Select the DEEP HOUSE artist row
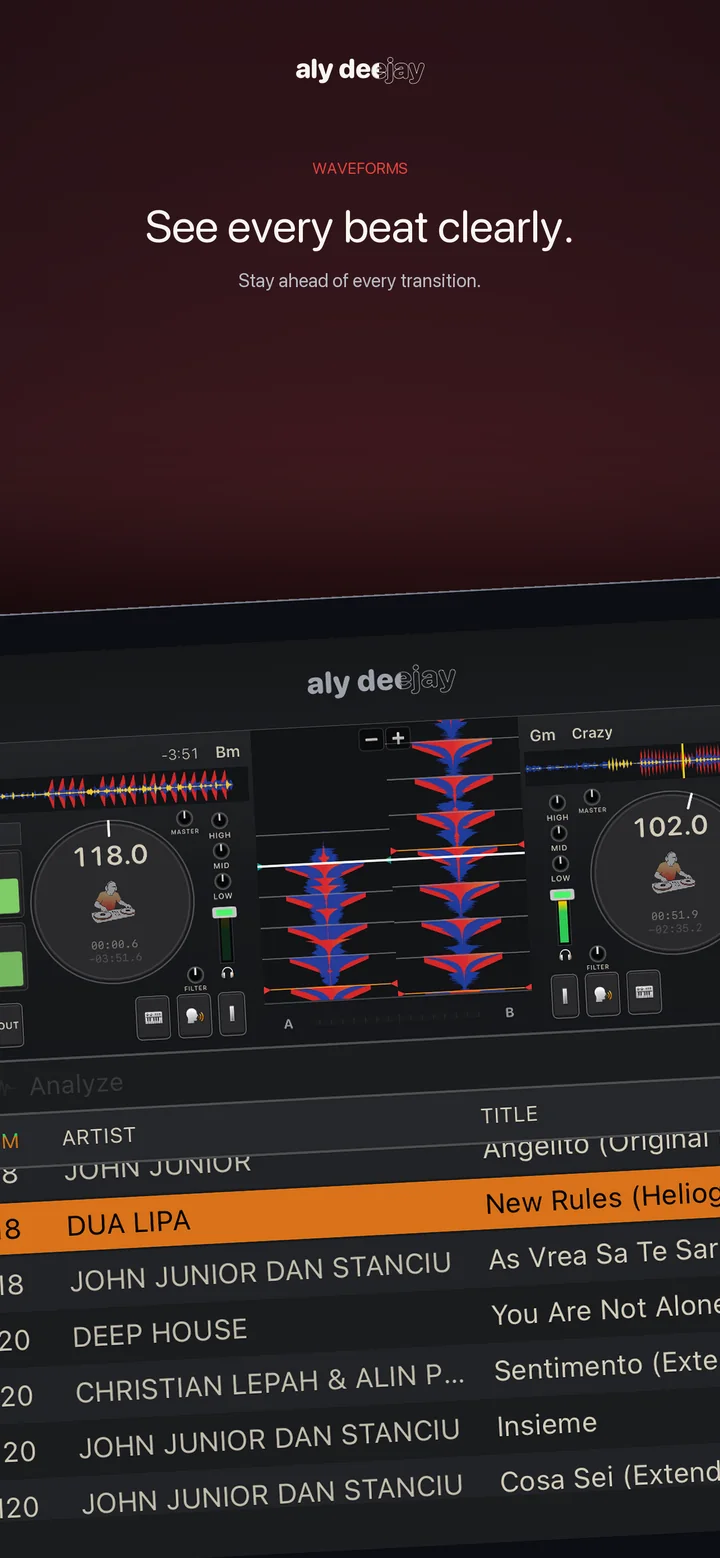The image size is (720, 1558). 160,1333
